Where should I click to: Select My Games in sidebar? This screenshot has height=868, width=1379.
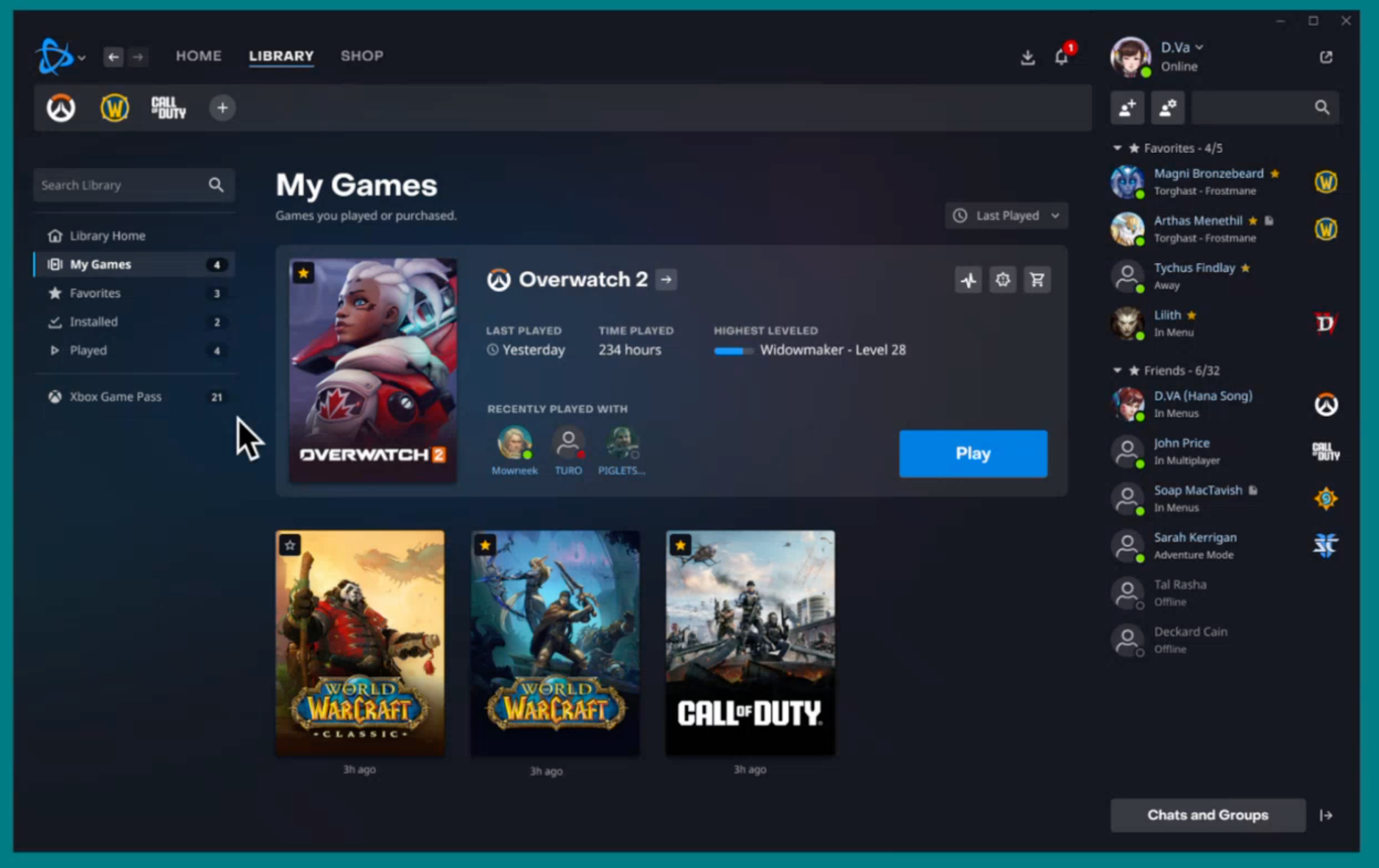click(134, 265)
